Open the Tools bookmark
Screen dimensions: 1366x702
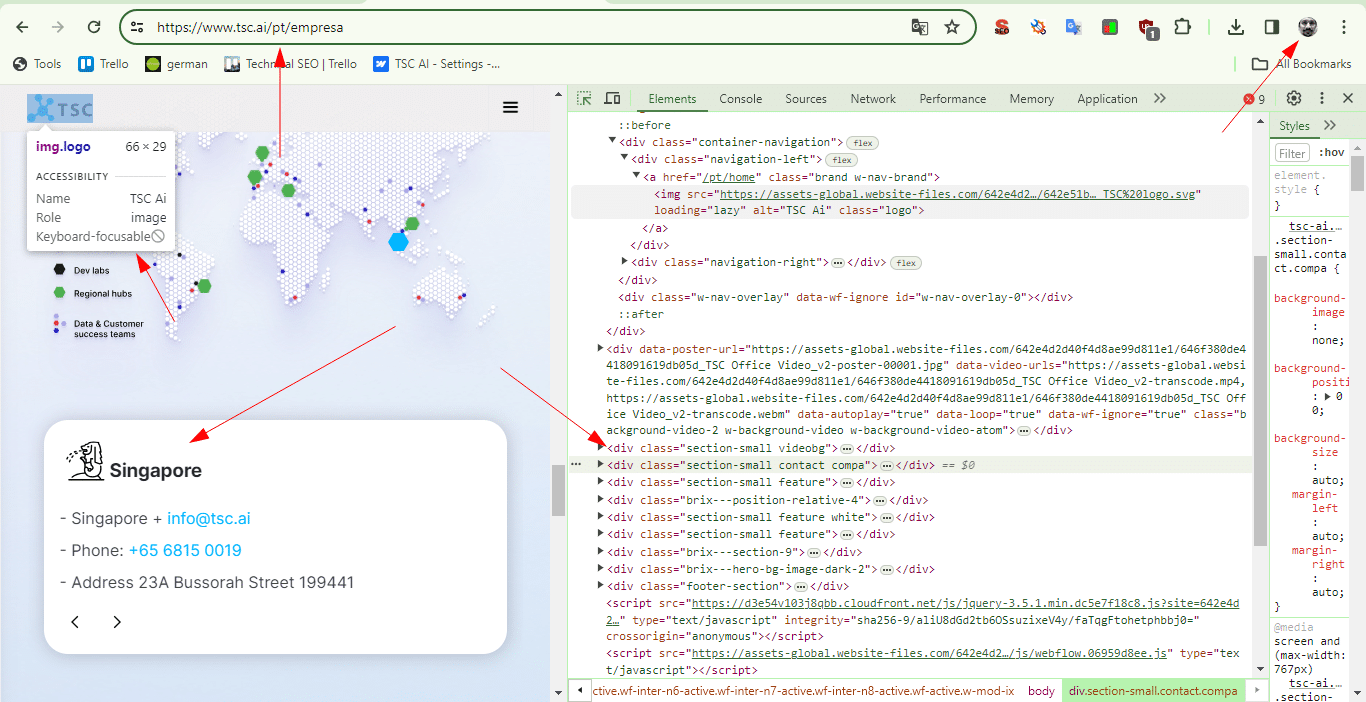[x=37, y=64]
